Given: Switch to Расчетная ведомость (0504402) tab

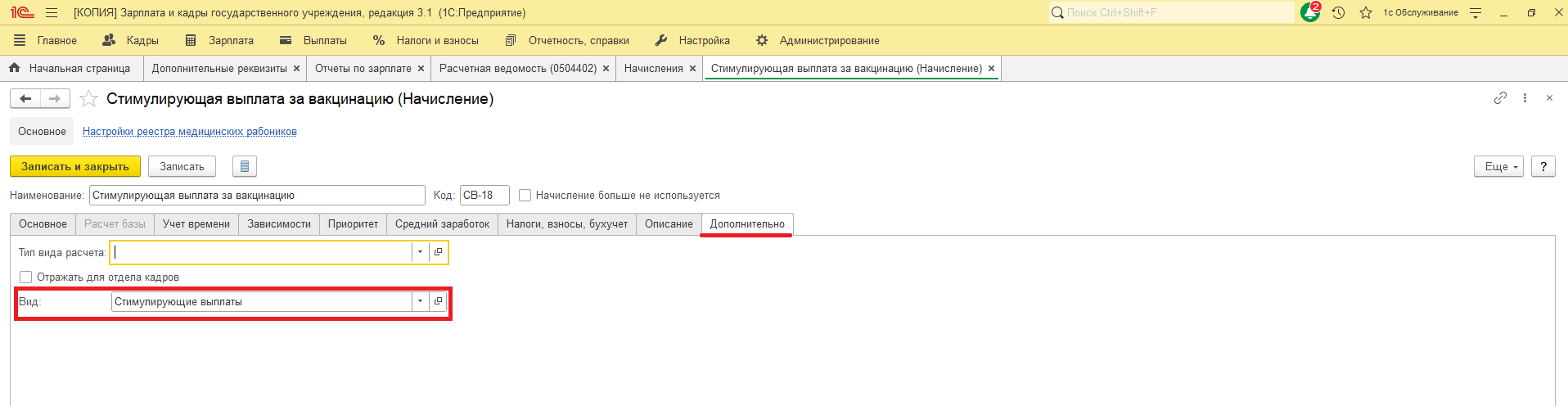Looking at the screenshot, I should coord(518,68).
